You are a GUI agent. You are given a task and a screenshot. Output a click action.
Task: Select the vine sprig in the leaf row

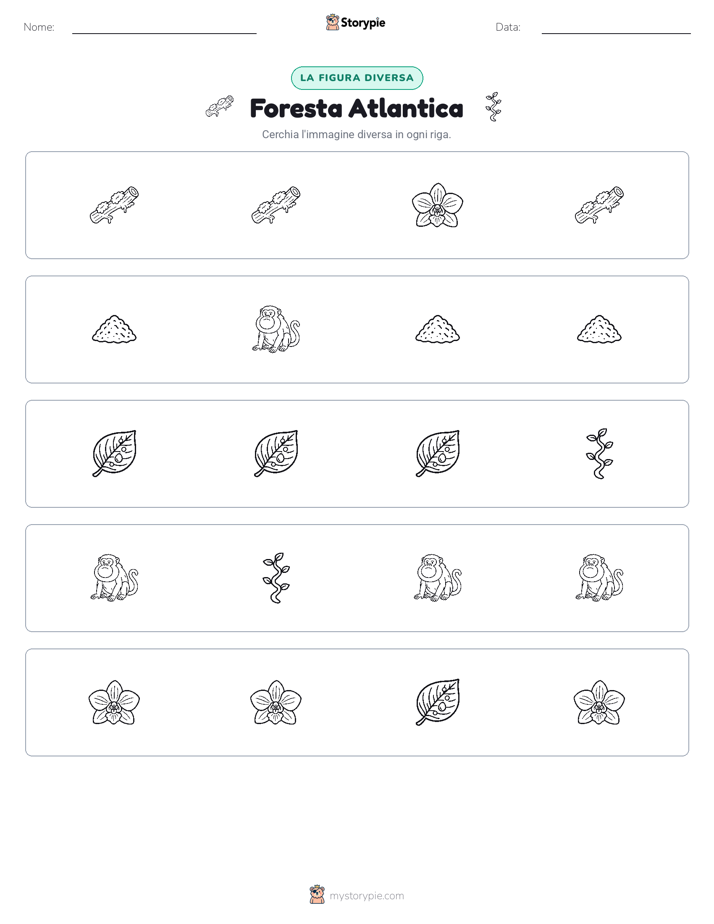(599, 454)
